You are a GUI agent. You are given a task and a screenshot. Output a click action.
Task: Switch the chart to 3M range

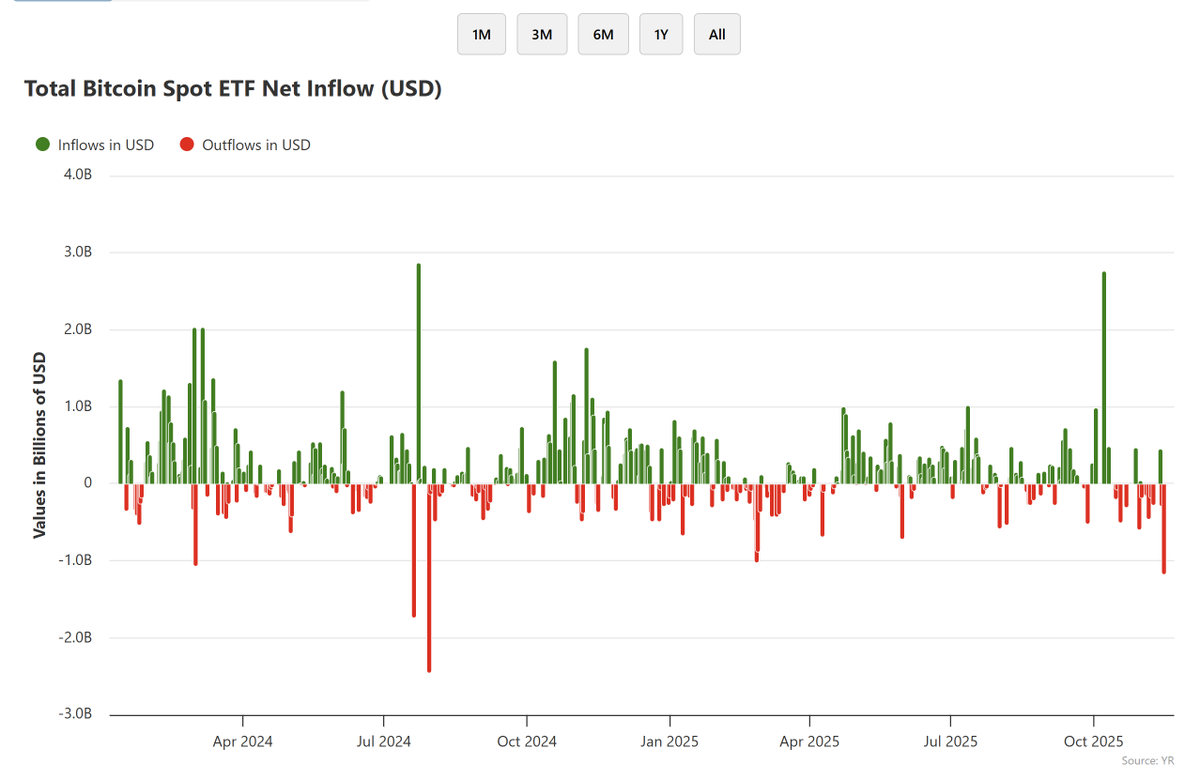tap(542, 34)
